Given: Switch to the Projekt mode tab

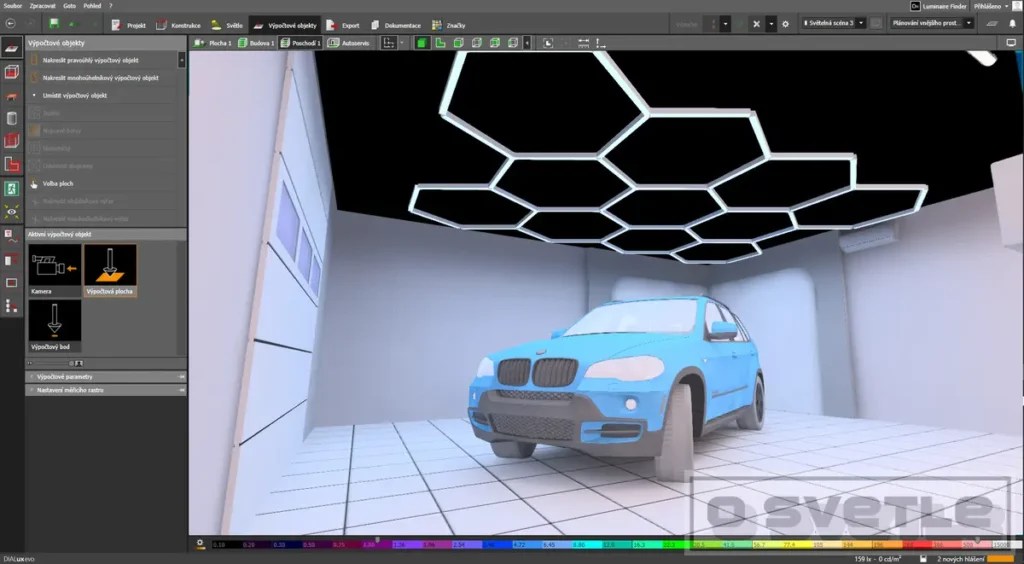Looking at the screenshot, I should tap(129, 25).
